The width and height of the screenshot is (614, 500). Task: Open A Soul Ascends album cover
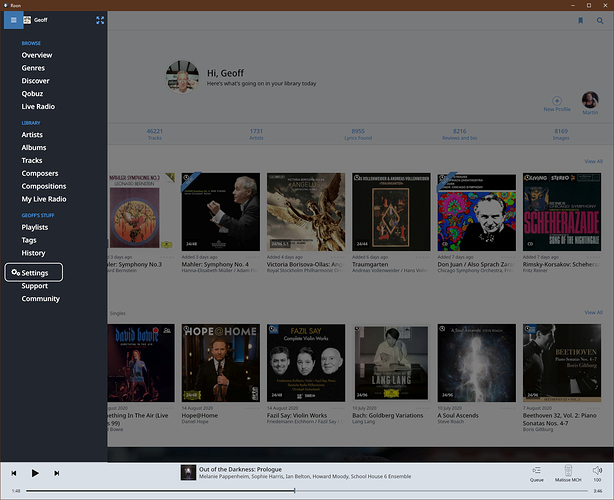point(477,363)
